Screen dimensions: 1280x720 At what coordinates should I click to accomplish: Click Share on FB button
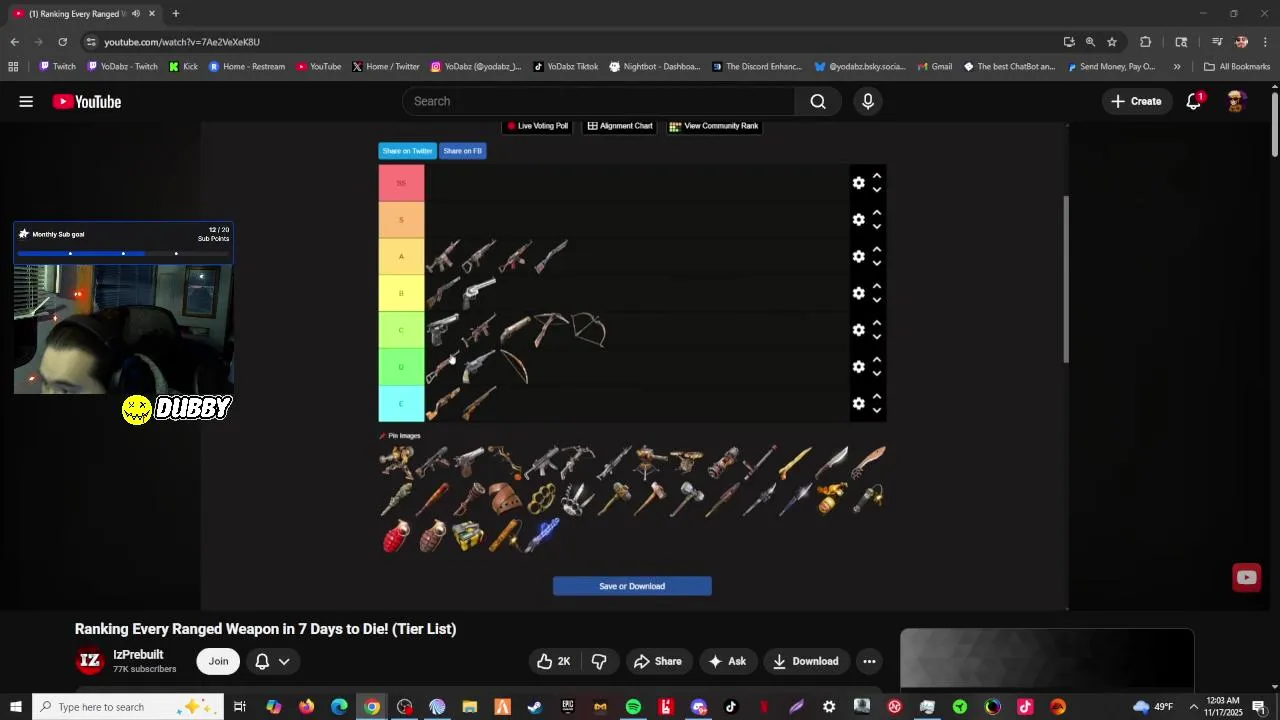462,151
